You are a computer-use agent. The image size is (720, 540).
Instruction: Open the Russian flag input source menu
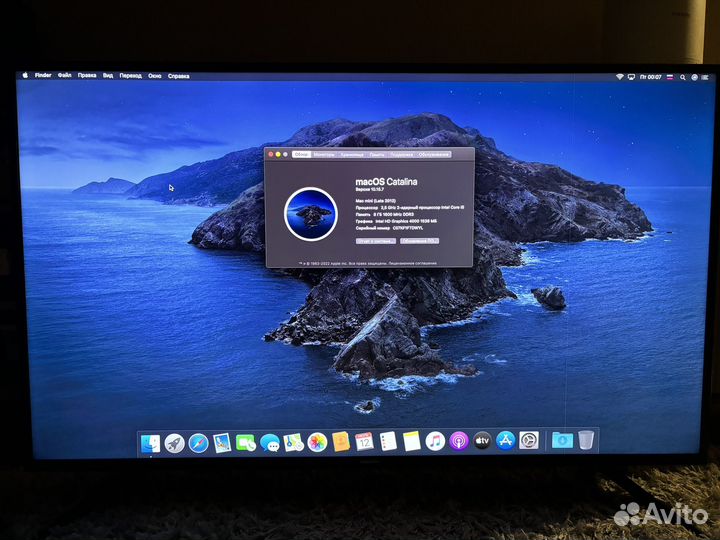pyautogui.click(x=670, y=78)
